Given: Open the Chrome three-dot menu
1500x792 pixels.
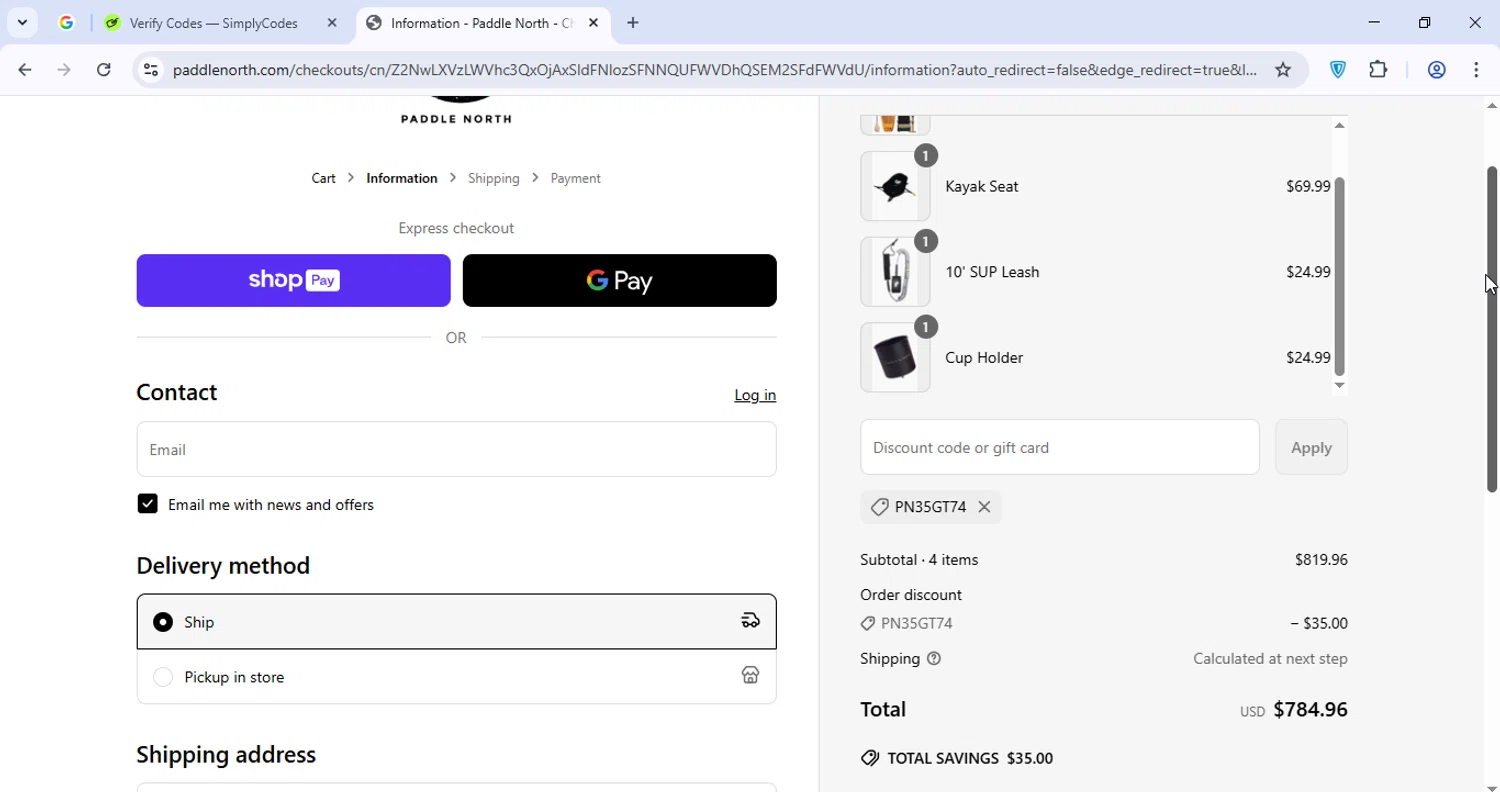Looking at the screenshot, I should coord(1477,70).
